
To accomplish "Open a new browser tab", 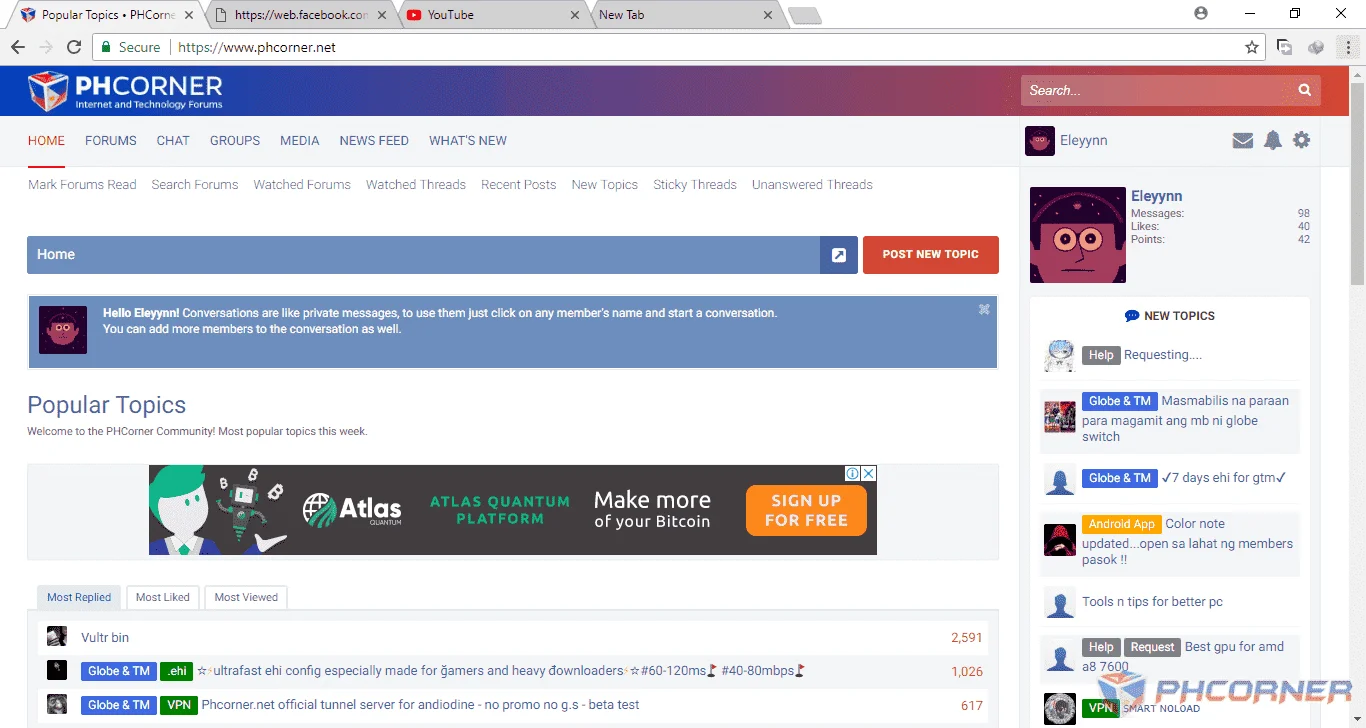I will click(x=804, y=15).
